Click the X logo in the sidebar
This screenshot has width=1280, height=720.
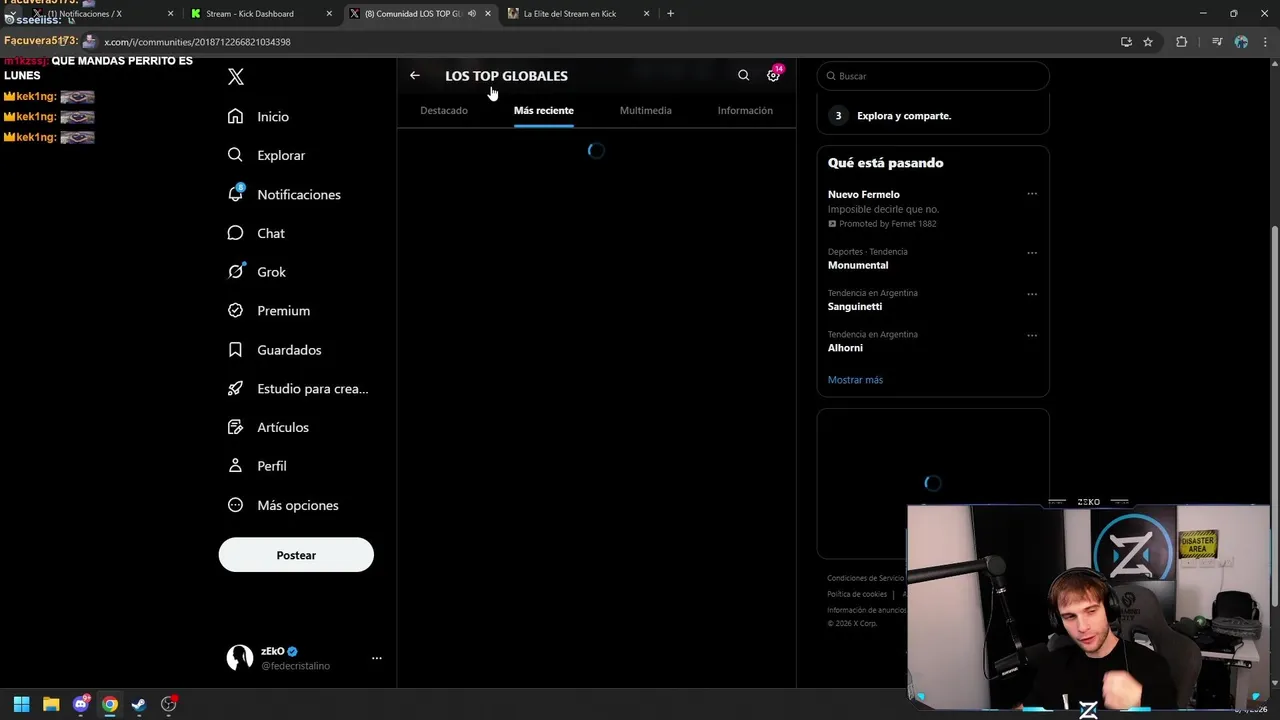tap(236, 77)
